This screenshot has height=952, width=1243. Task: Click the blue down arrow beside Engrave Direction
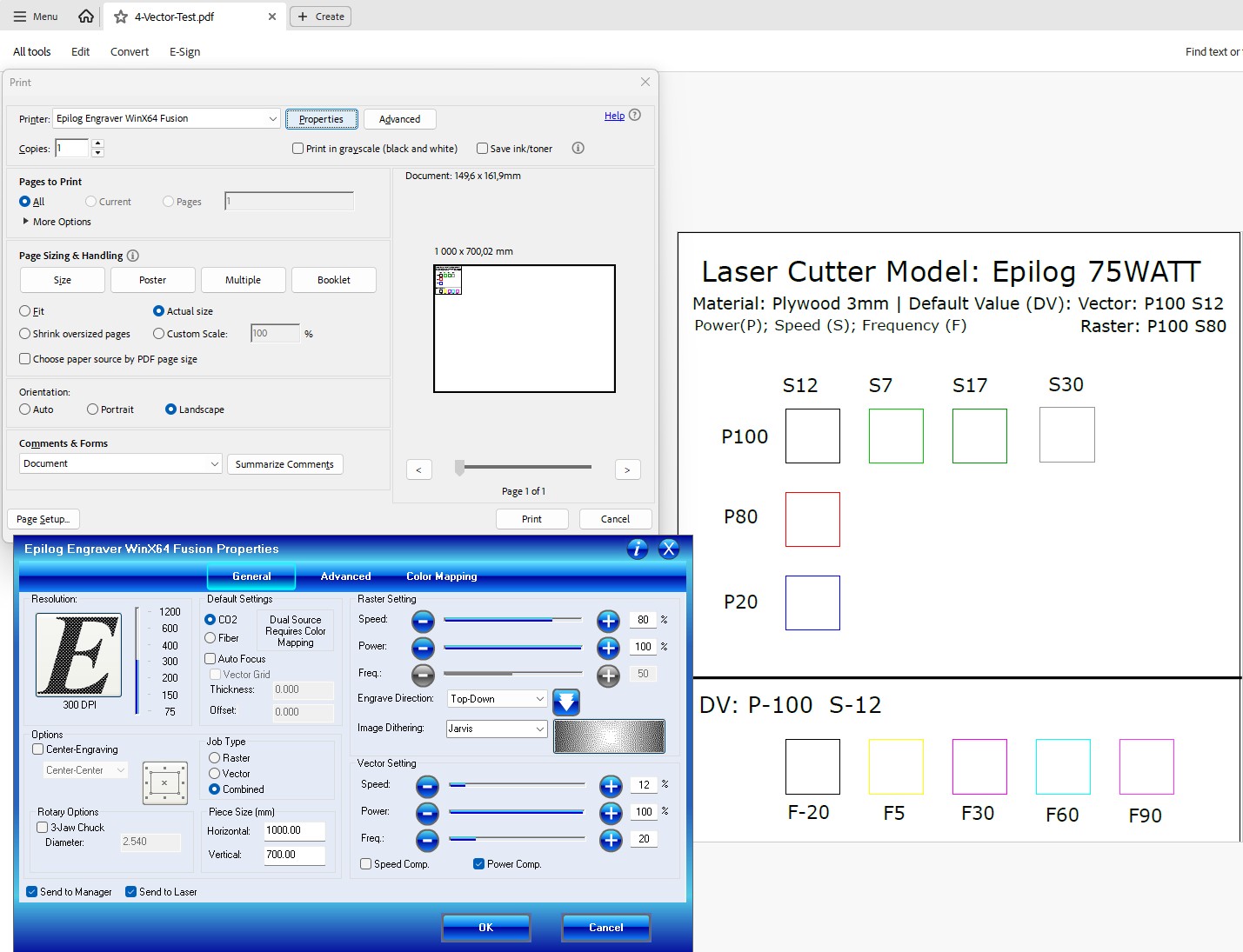click(565, 701)
